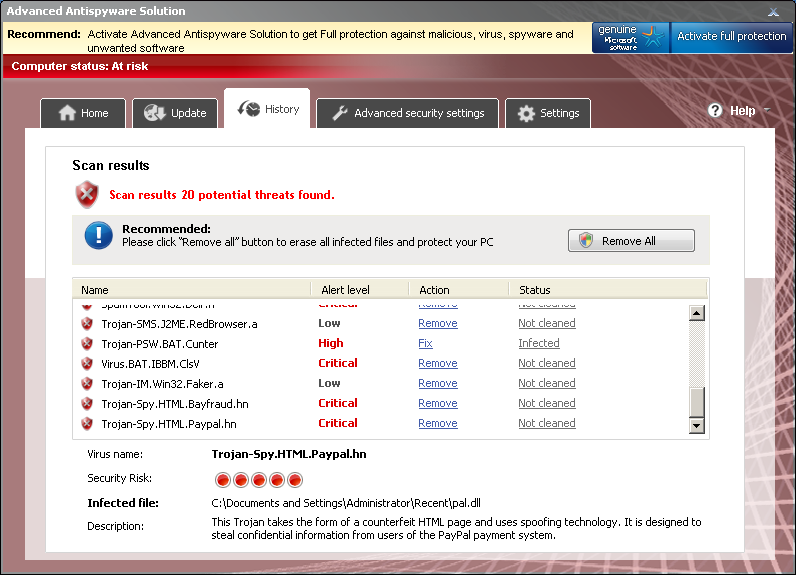
Task: Switch to the Update tab
Action: point(175,113)
